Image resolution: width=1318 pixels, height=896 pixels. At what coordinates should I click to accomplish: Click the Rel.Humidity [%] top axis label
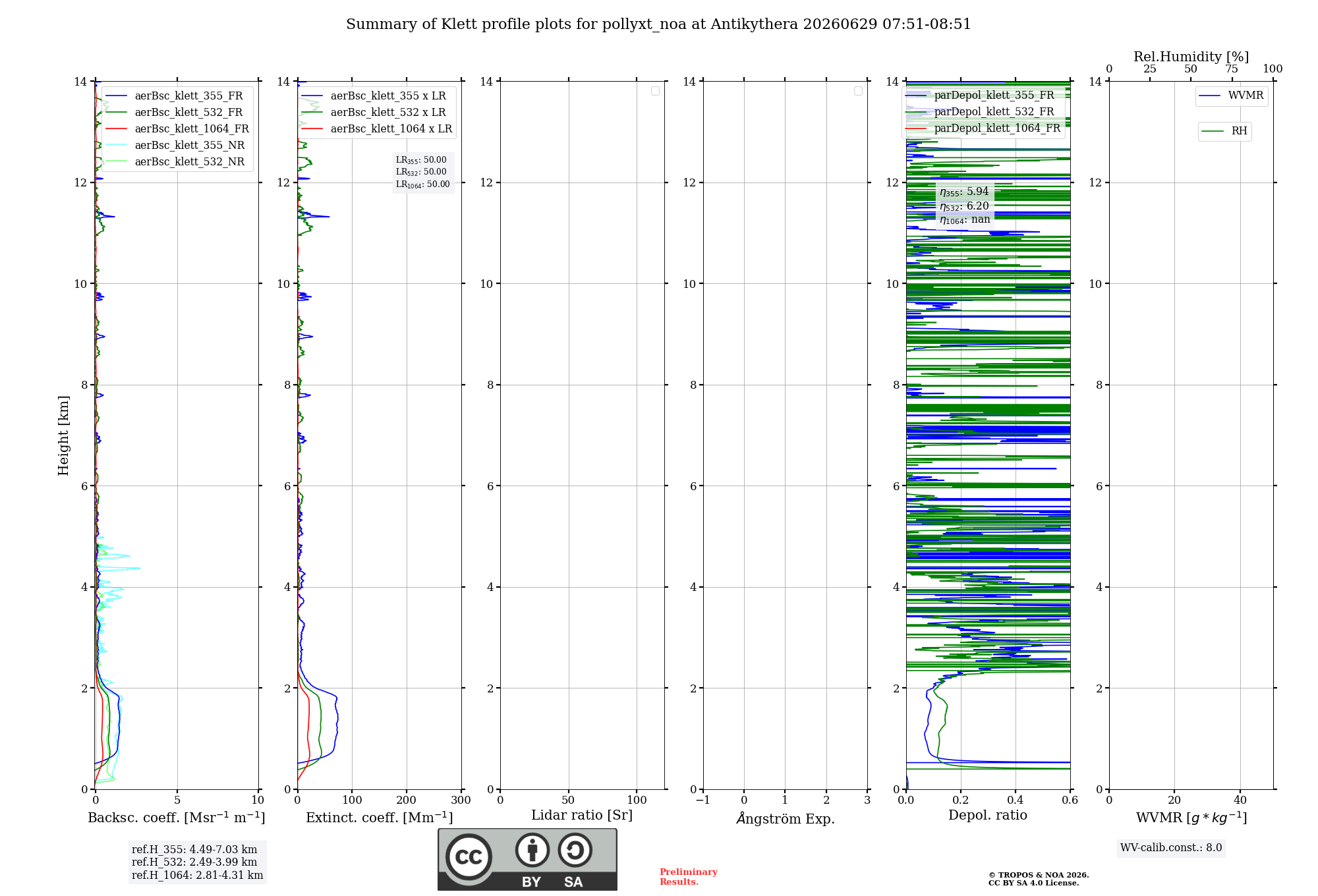tap(1191, 57)
